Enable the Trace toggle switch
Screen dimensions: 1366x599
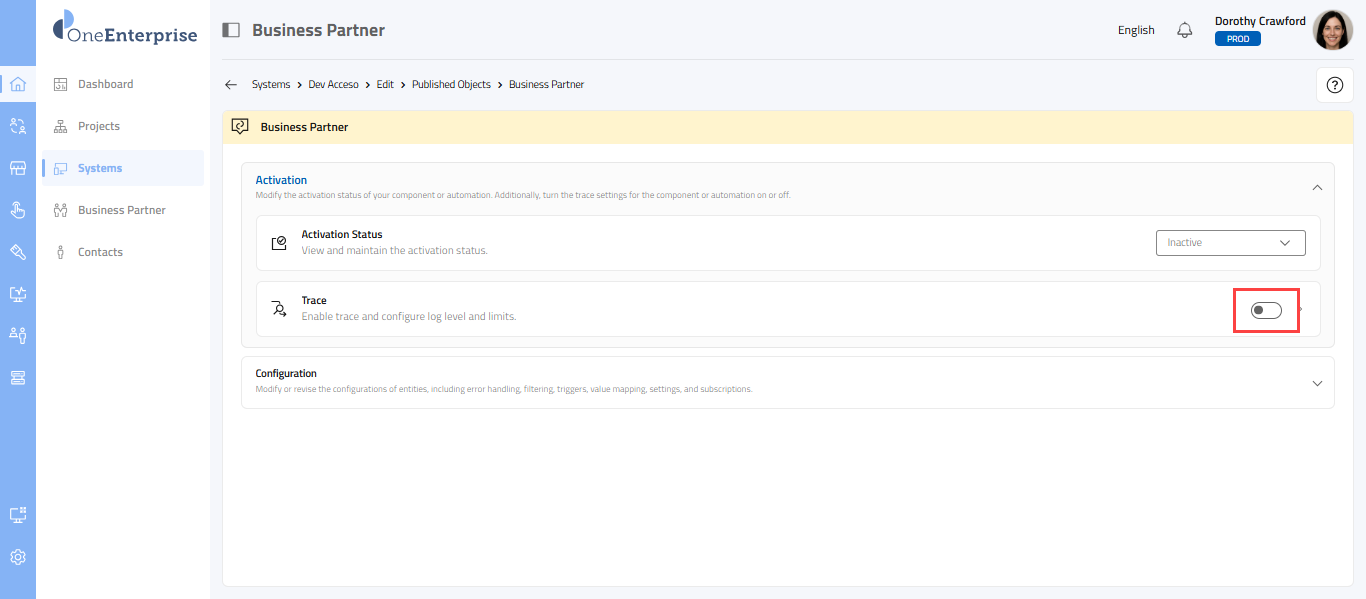click(x=1266, y=310)
